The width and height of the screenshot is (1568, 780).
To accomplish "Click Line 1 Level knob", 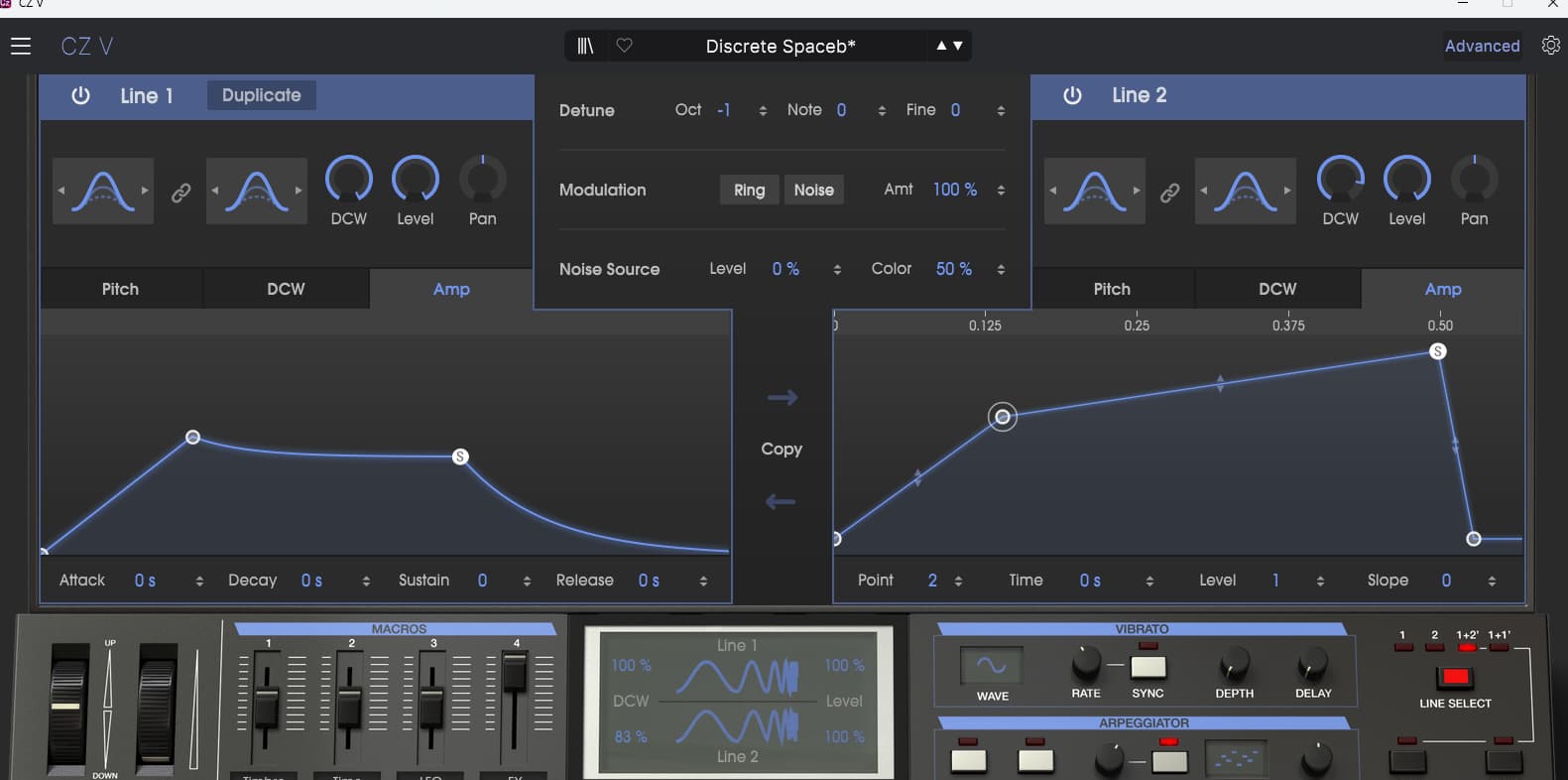I will (416, 181).
